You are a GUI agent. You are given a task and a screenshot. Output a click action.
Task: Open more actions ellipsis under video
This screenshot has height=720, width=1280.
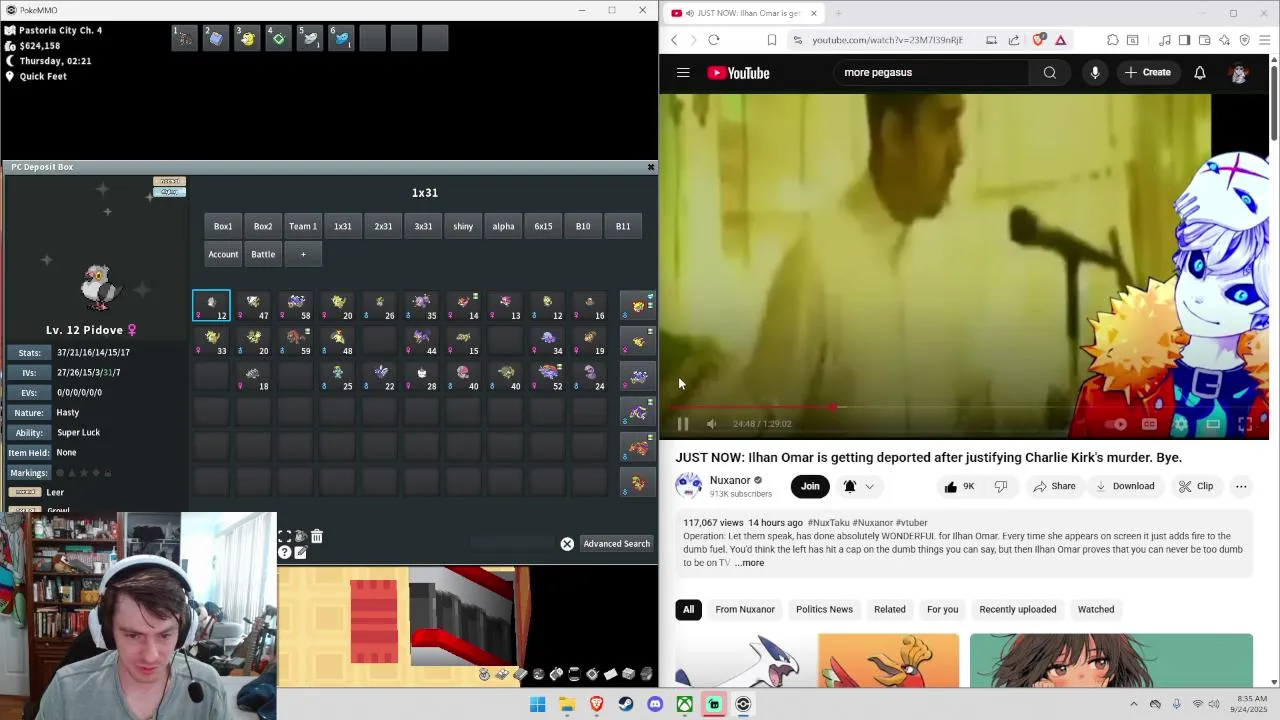click(x=1241, y=486)
